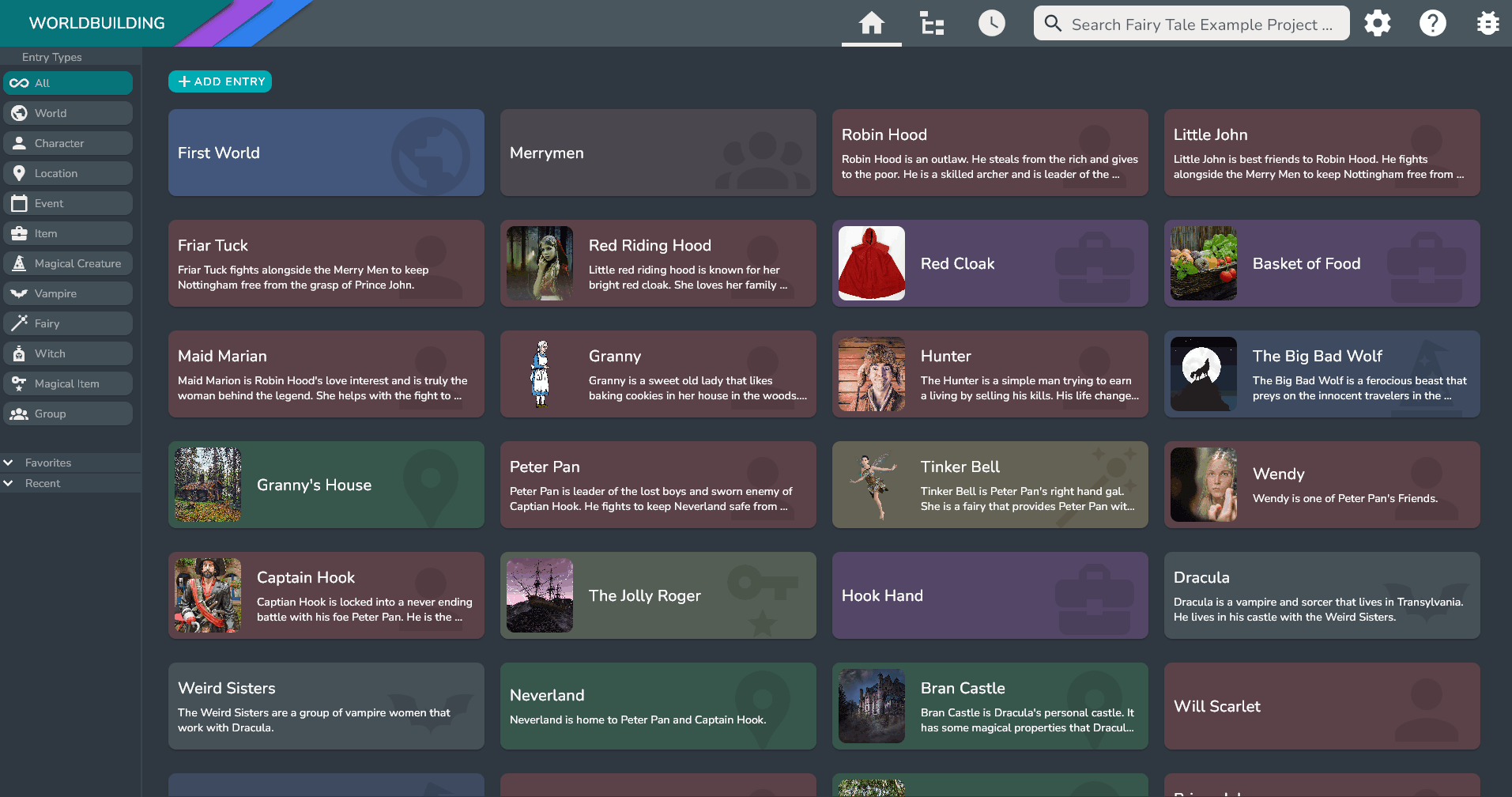The image size is (1512, 797).
Task: Open the Neverland location entry
Action: pos(658,706)
